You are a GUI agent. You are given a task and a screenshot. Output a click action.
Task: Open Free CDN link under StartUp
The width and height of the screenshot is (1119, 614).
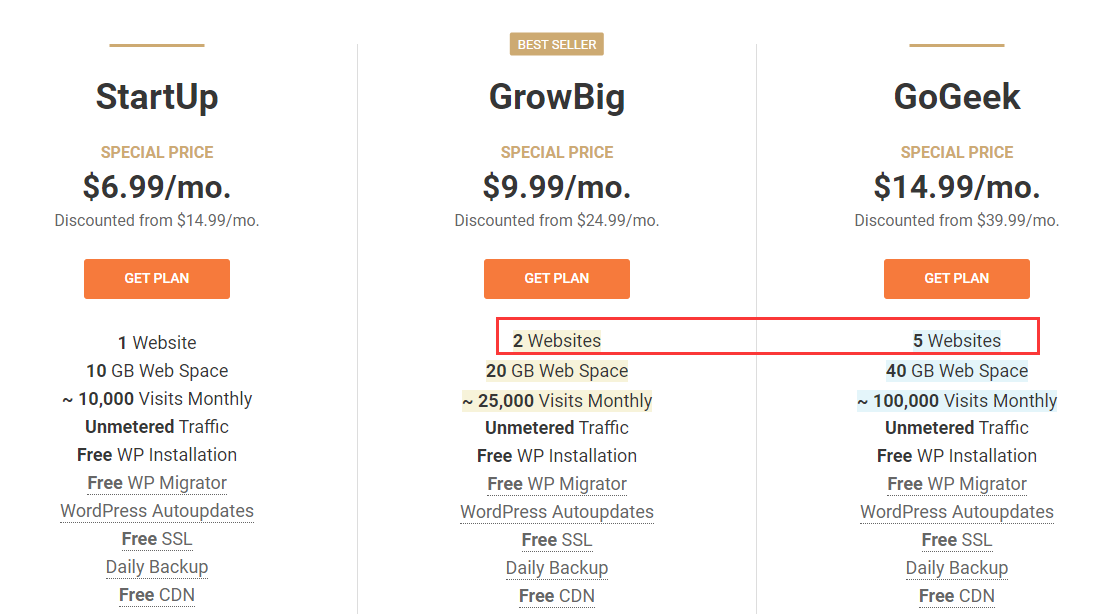click(157, 595)
